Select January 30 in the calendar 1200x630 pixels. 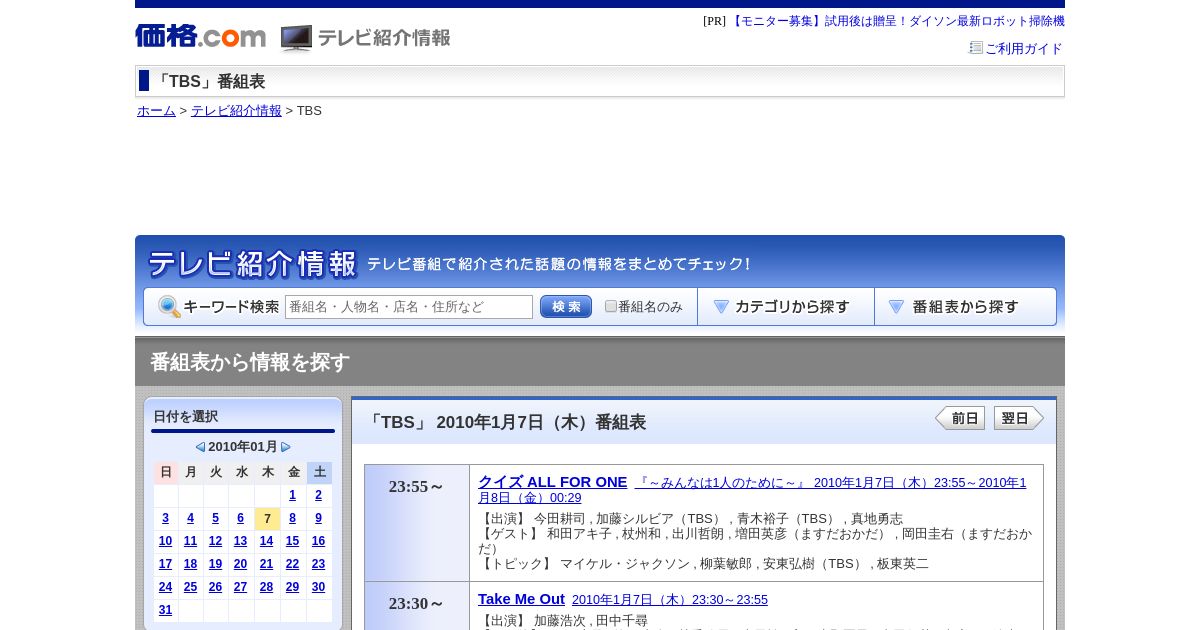pos(319,587)
